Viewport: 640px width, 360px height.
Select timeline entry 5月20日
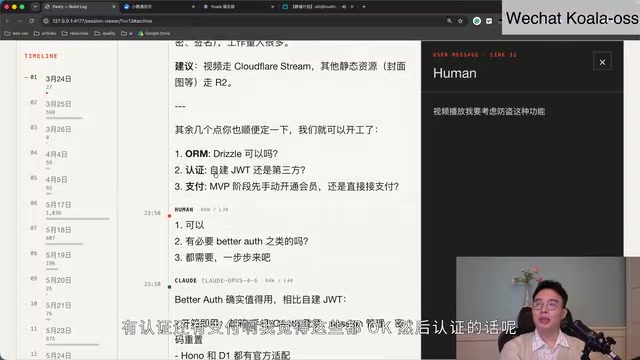pyautogui.click(x=58, y=280)
